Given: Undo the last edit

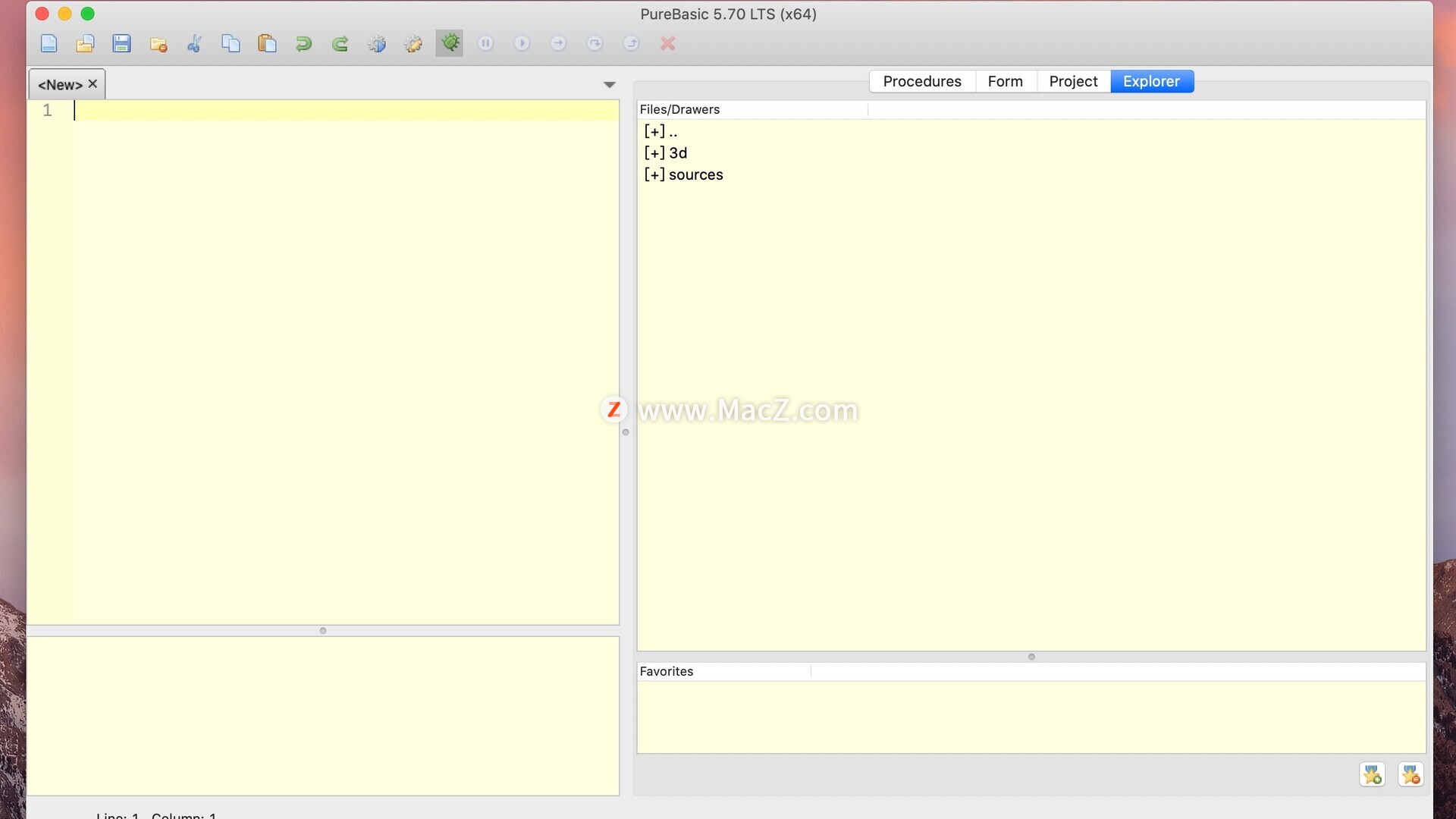Looking at the screenshot, I should (303, 43).
